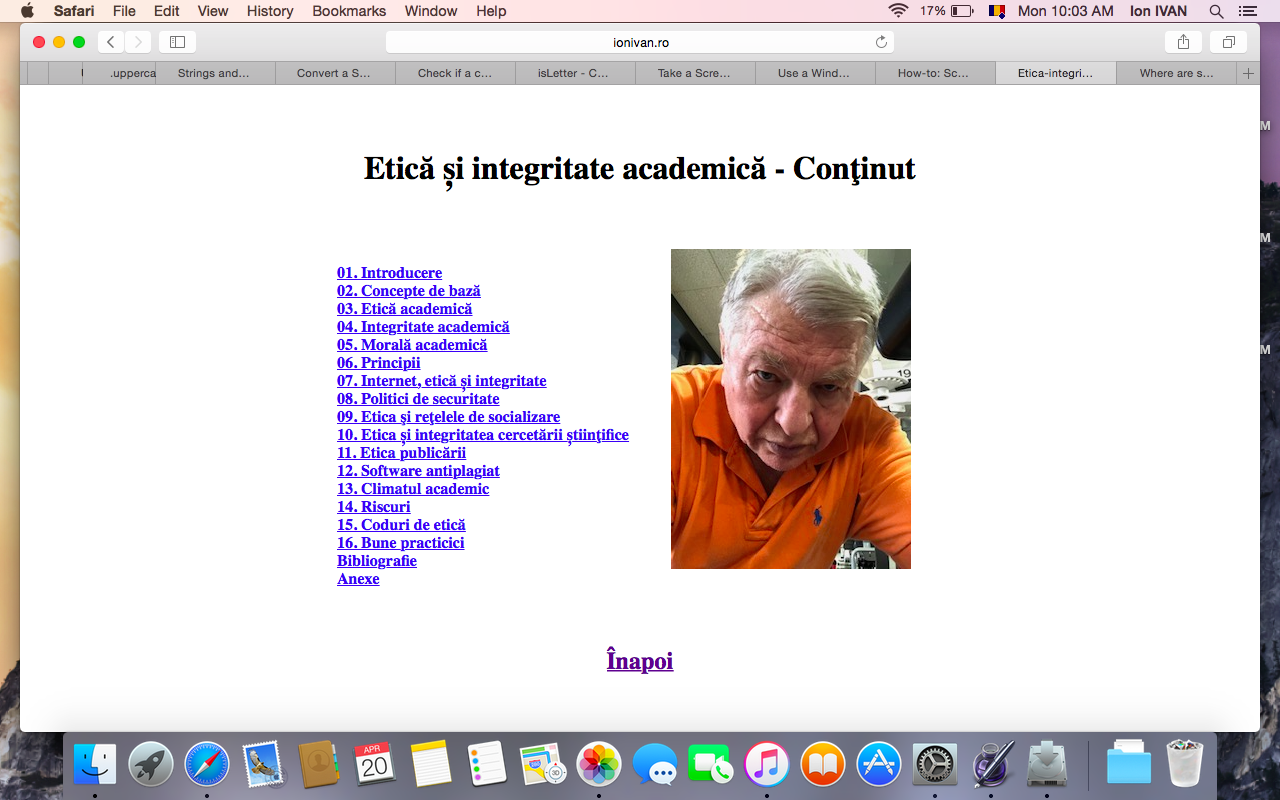Reload the page using the refresh icon
Viewport: 1280px width, 800px height.
881,42
